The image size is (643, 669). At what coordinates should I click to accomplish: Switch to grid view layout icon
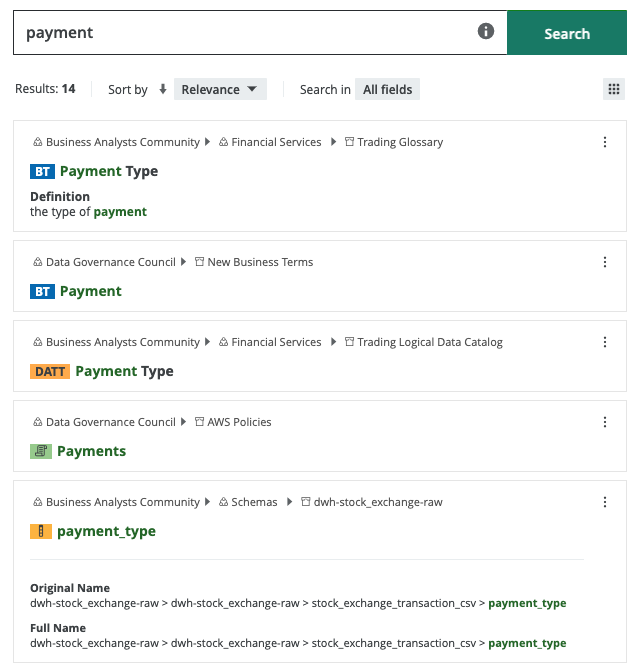point(614,89)
